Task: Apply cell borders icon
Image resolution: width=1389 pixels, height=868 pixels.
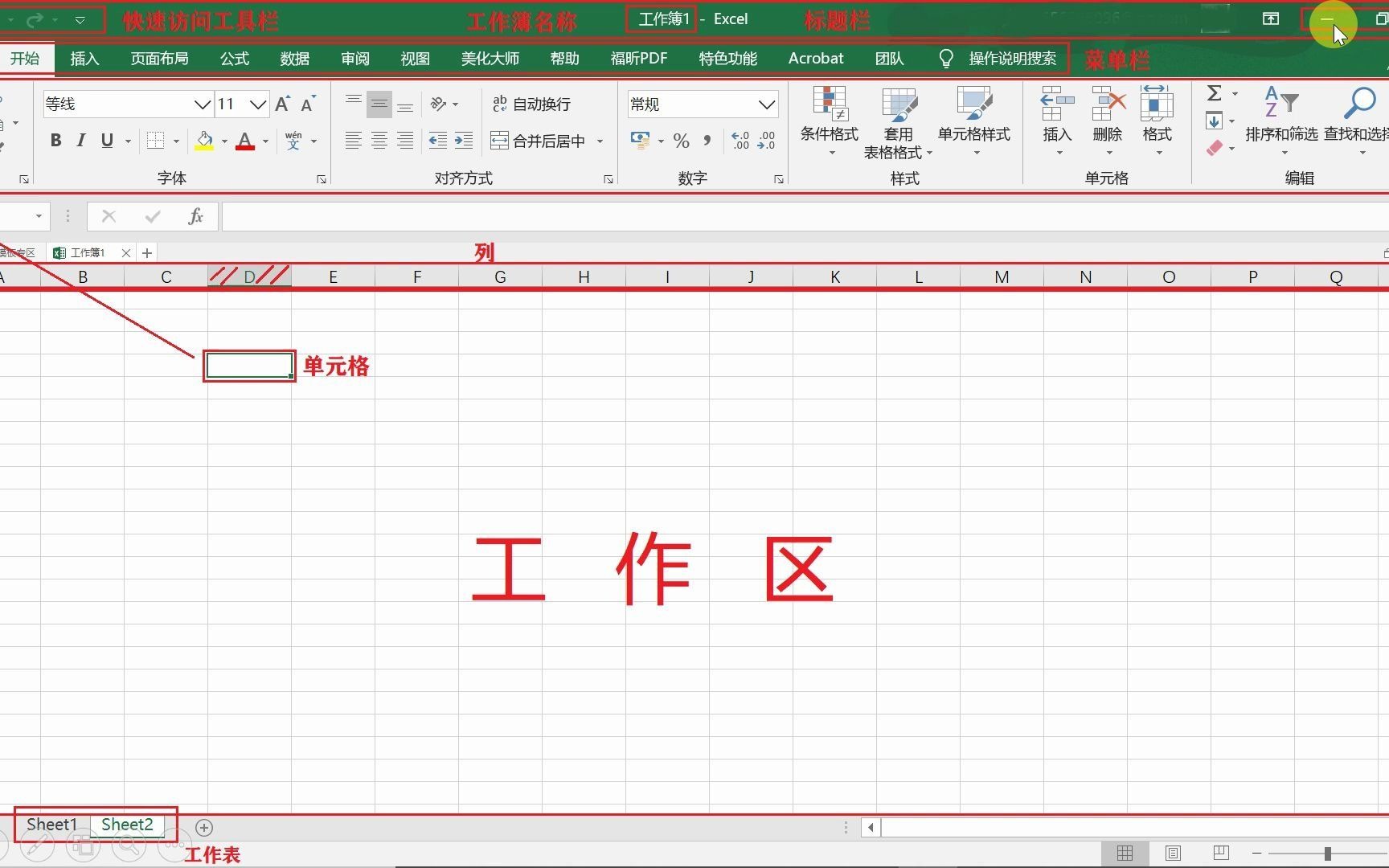Action: click(156, 141)
